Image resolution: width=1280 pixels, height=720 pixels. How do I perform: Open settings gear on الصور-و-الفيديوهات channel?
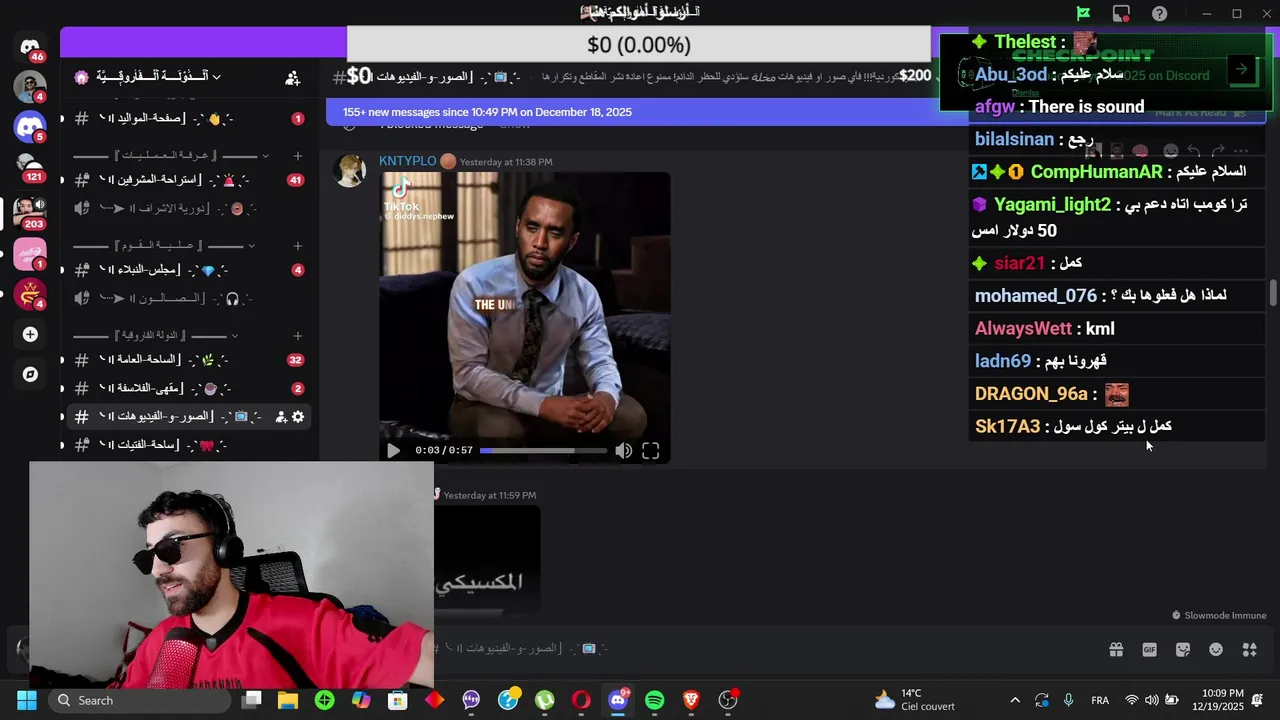tap(298, 416)
